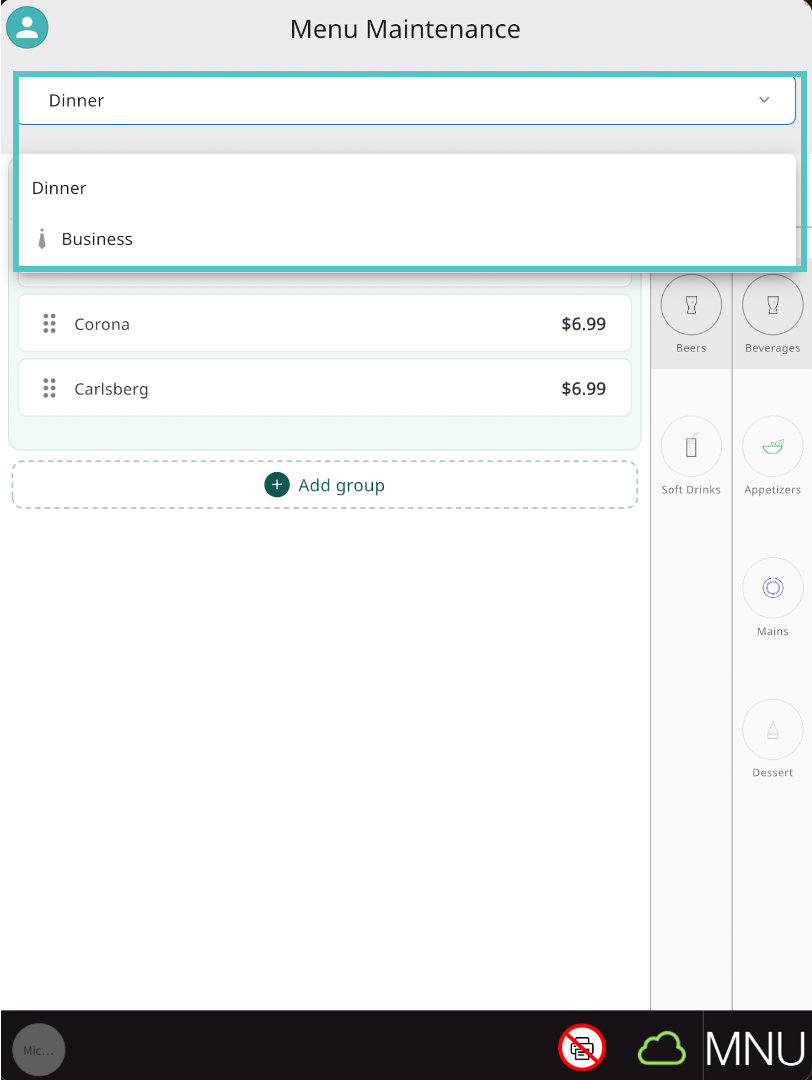Click the Dinner menu combo box field
Screen dimensions: 812x1080
tap(406, 101)
